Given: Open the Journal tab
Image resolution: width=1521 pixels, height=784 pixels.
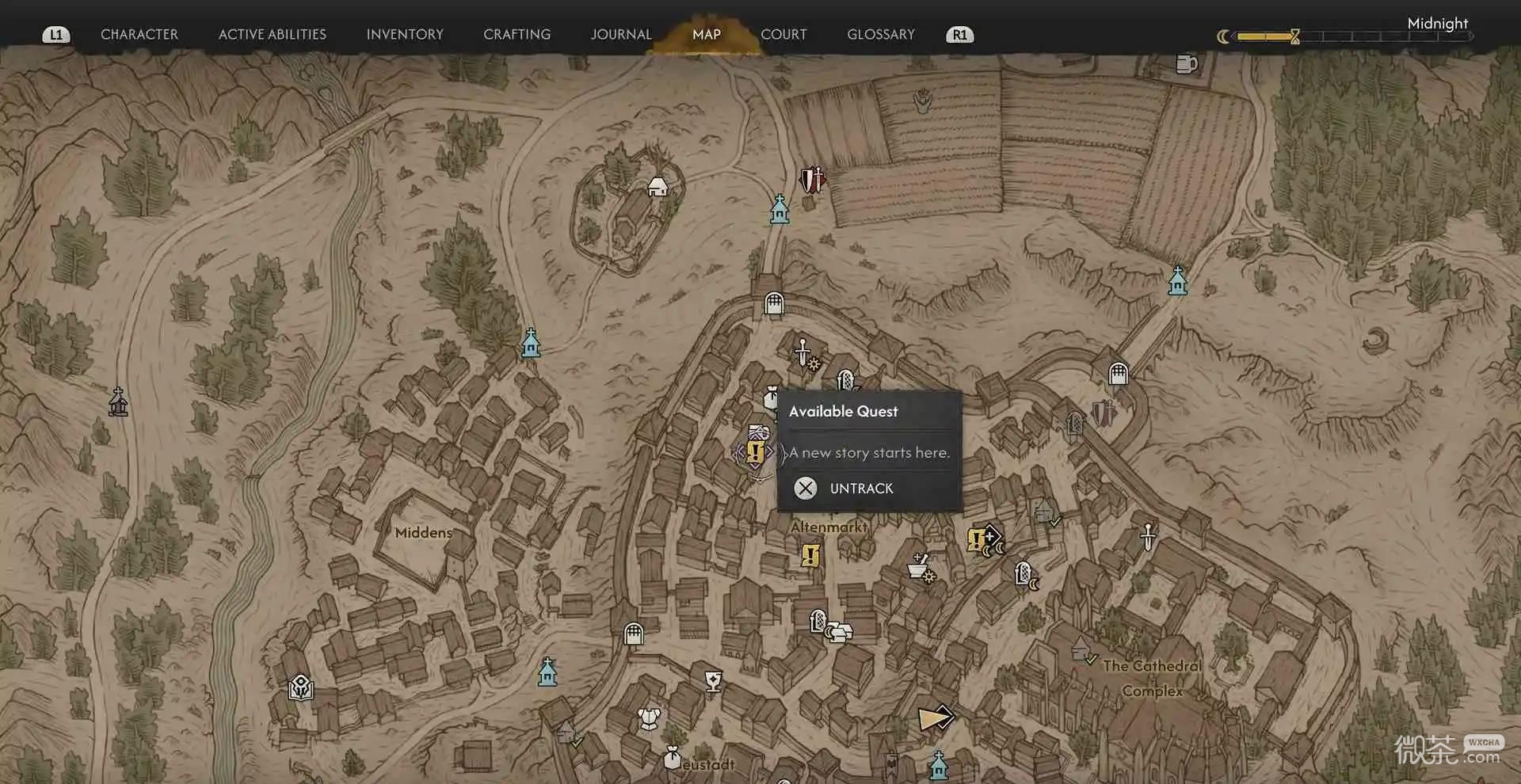Looking at the screenshot, I should pyautogui.click(x=621, y=34).
